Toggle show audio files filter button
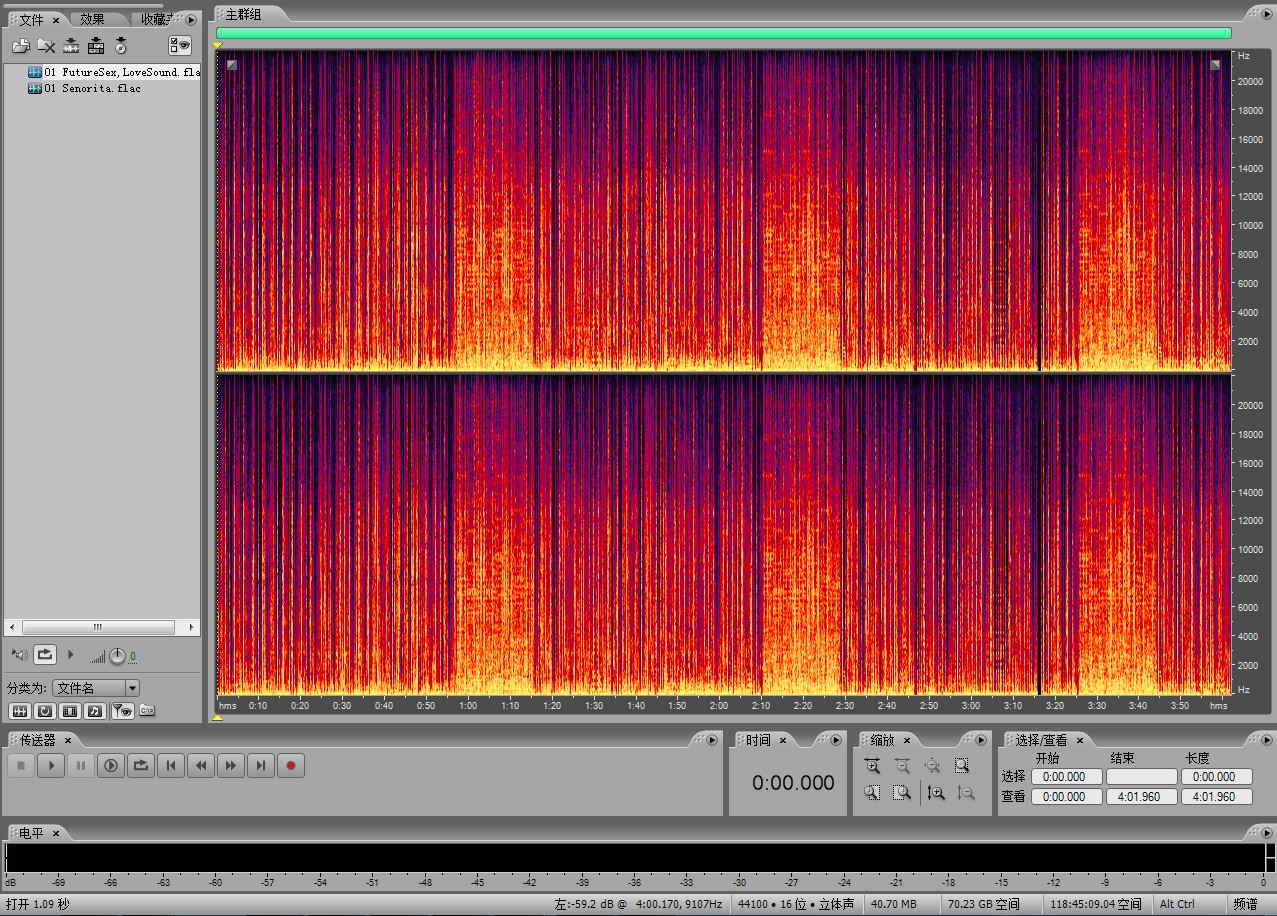The height and width of the screenshot is (916, 1277). point(19,711)
